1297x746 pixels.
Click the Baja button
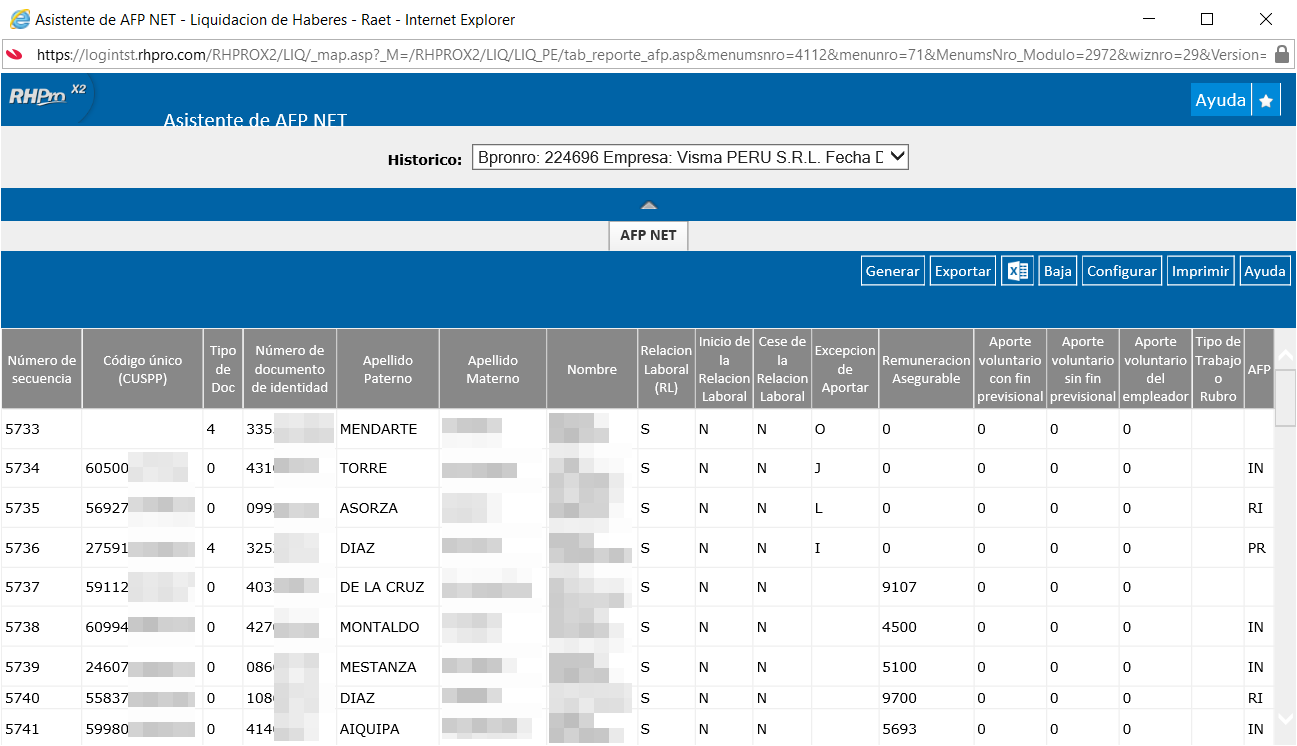[1058, 271]
